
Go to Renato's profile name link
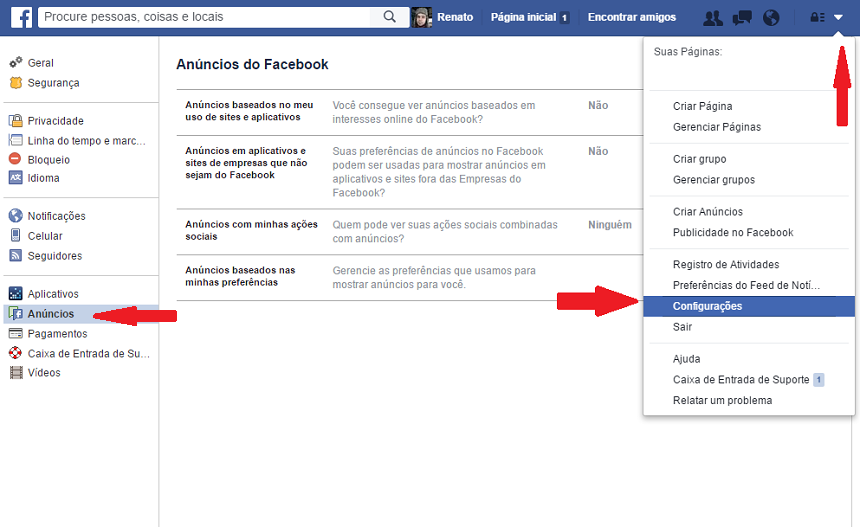tap(455, 18)
